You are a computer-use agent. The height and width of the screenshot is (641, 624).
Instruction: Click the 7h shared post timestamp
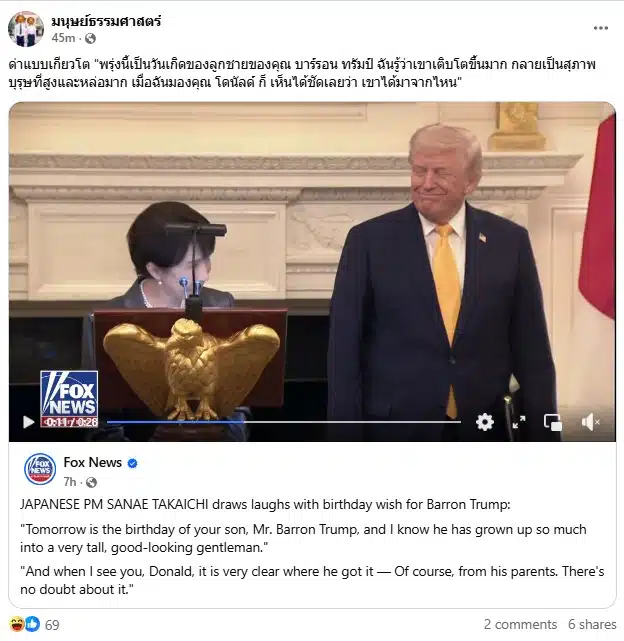[70, 482]
